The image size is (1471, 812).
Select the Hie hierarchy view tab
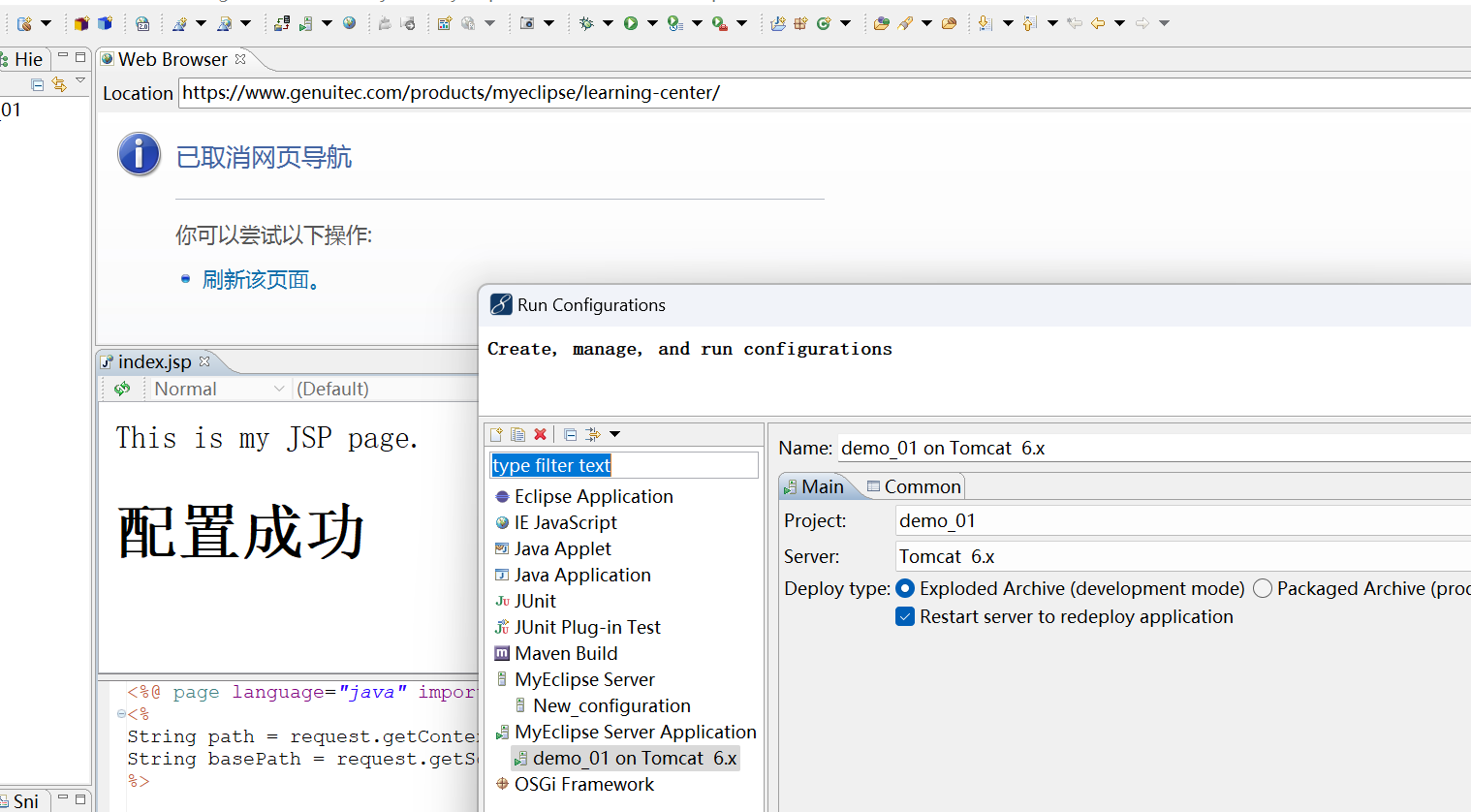[23, 59]
